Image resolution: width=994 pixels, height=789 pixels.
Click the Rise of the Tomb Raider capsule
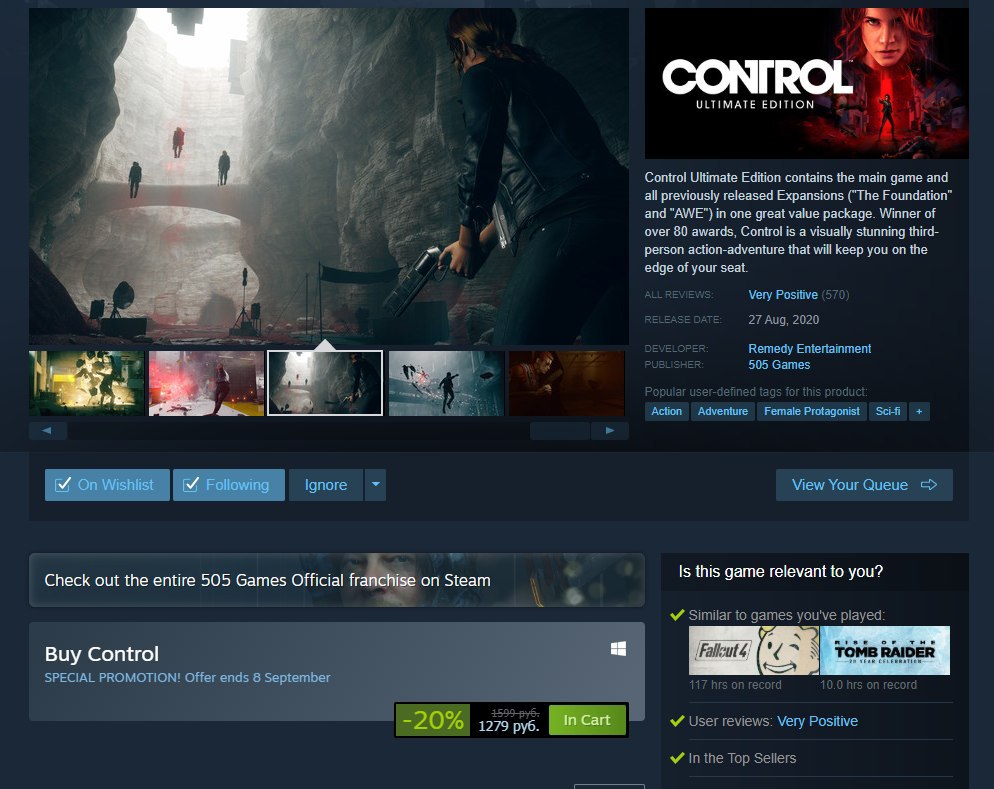(x=885, y=650)
